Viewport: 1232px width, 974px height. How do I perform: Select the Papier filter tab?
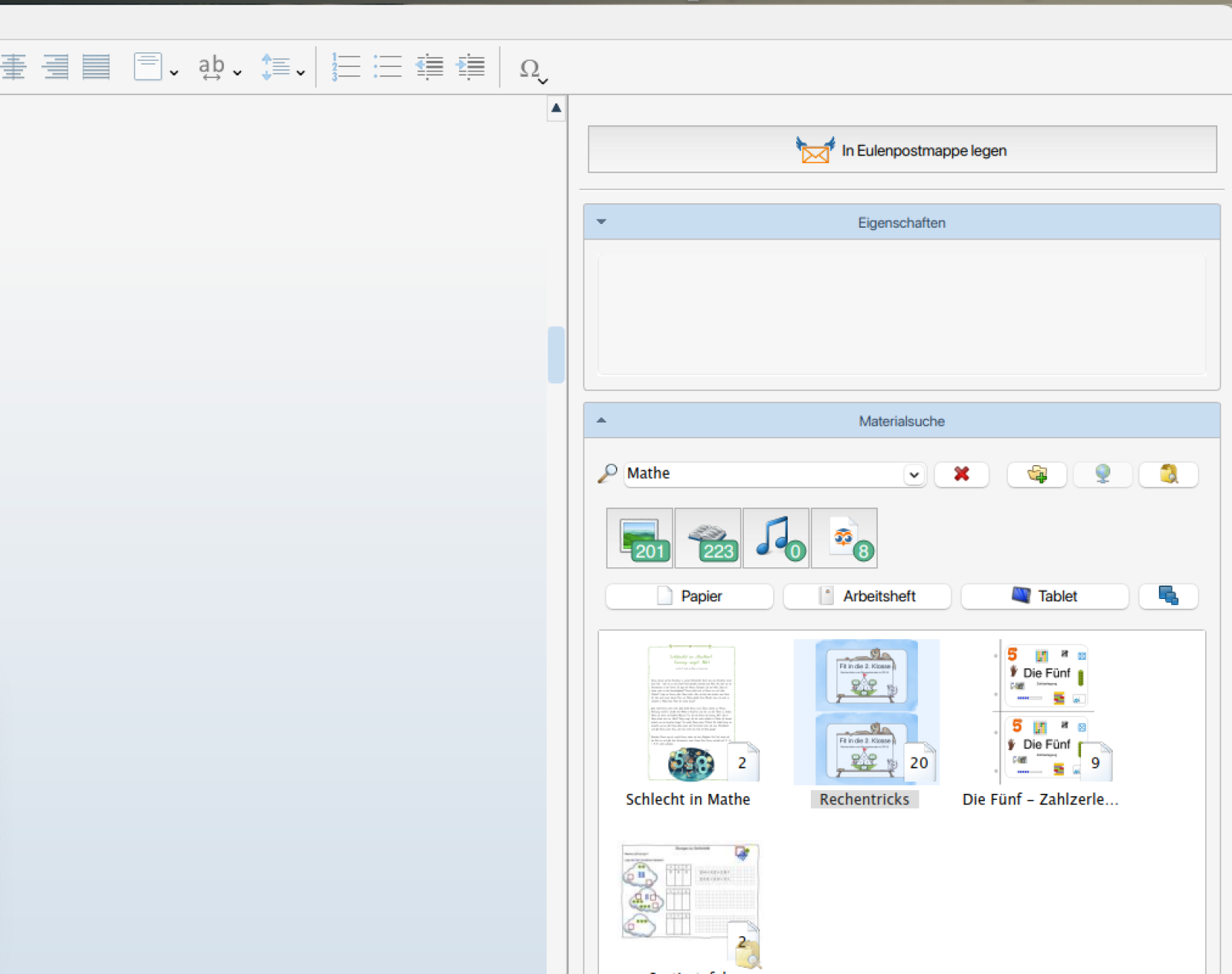tap(689, 596)
